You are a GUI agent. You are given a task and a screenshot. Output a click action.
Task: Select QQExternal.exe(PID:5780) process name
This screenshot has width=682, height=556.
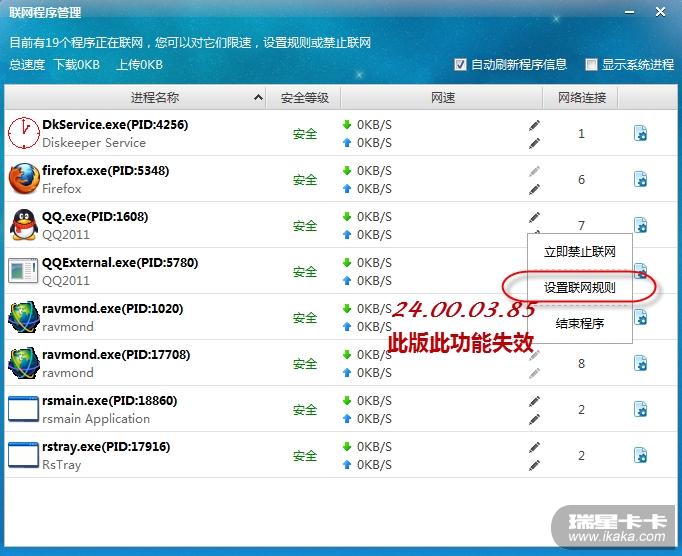point(120,263)
